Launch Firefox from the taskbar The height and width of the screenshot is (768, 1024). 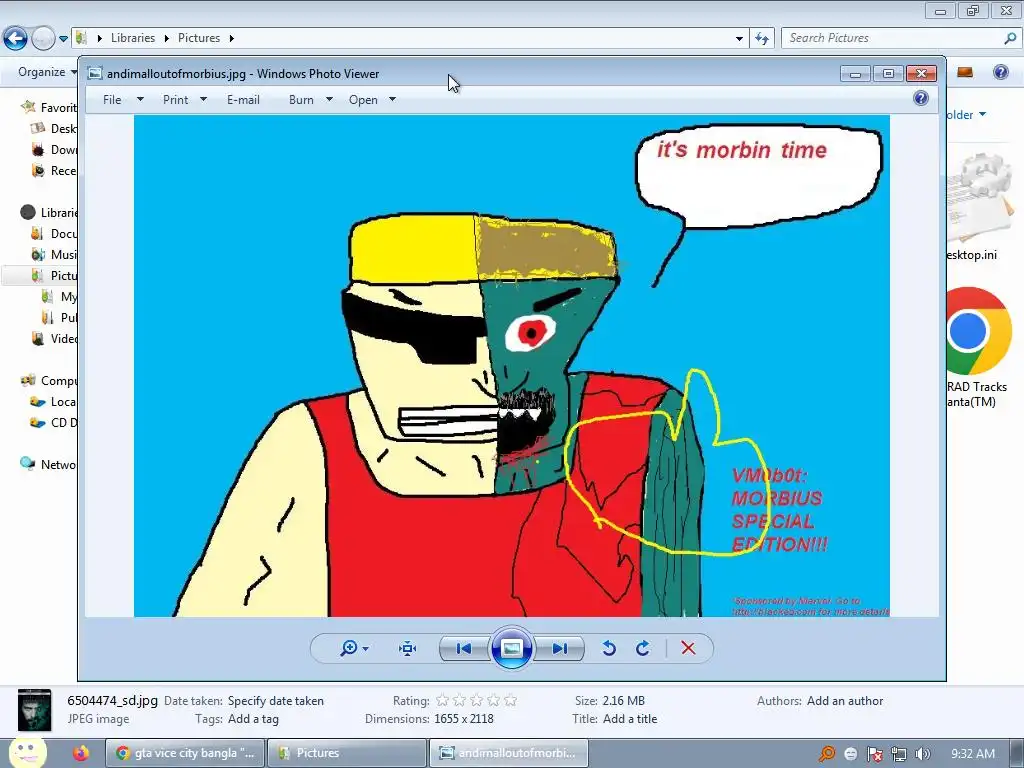[81, 753]
